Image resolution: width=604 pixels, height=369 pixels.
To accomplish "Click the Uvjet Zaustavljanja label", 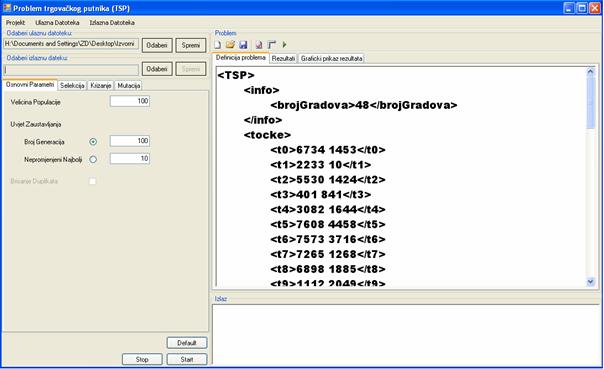I will coord(36,124).
